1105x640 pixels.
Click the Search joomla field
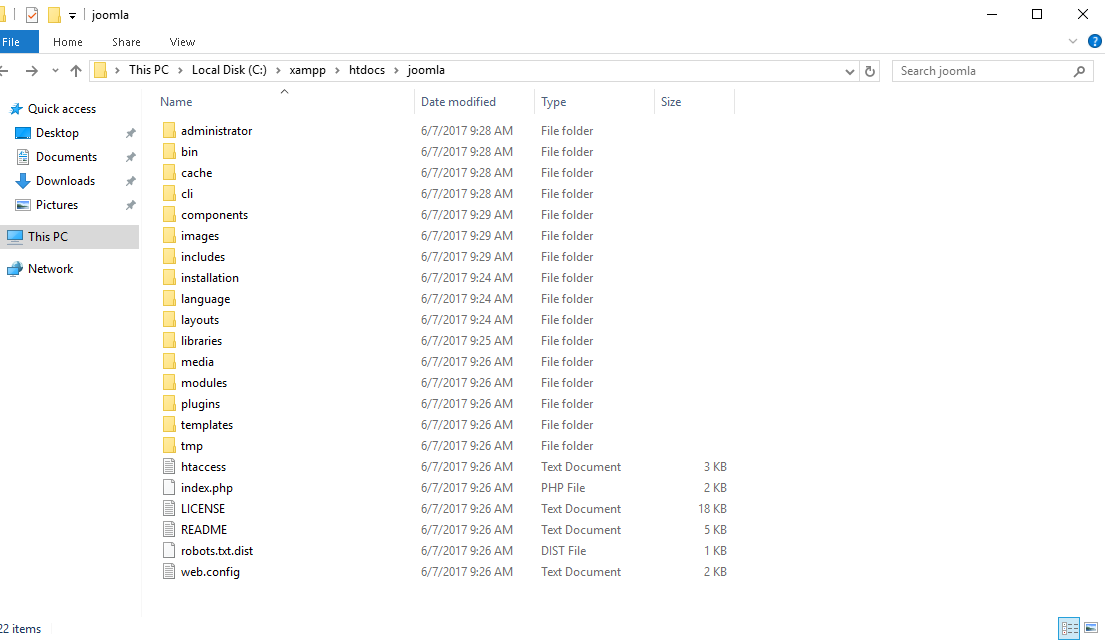[x=992, y=71]
